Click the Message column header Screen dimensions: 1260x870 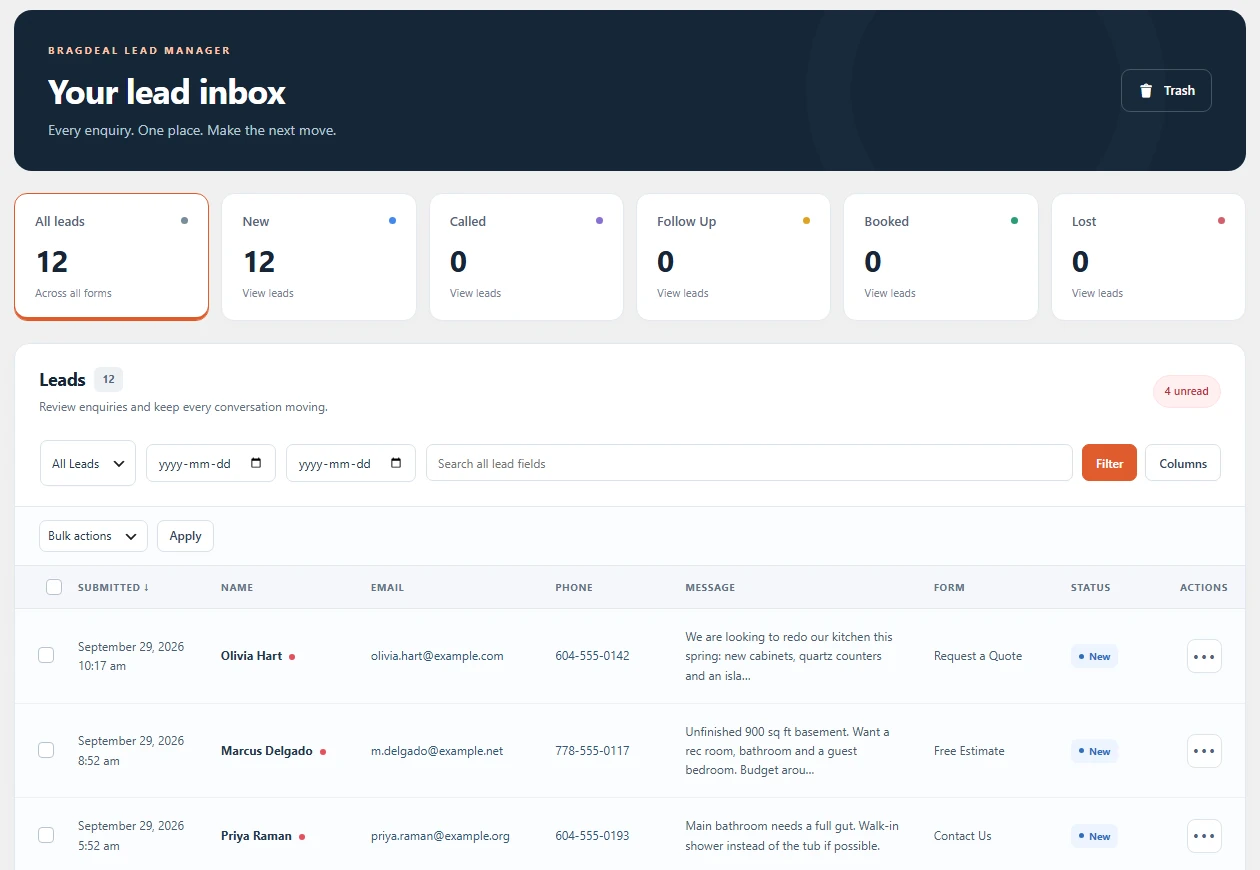pyautogui.click(x=710, y=587)
